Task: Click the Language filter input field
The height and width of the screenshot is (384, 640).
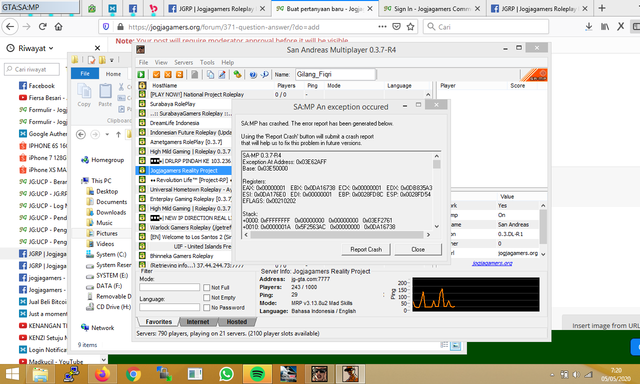Action: [169, 307]
